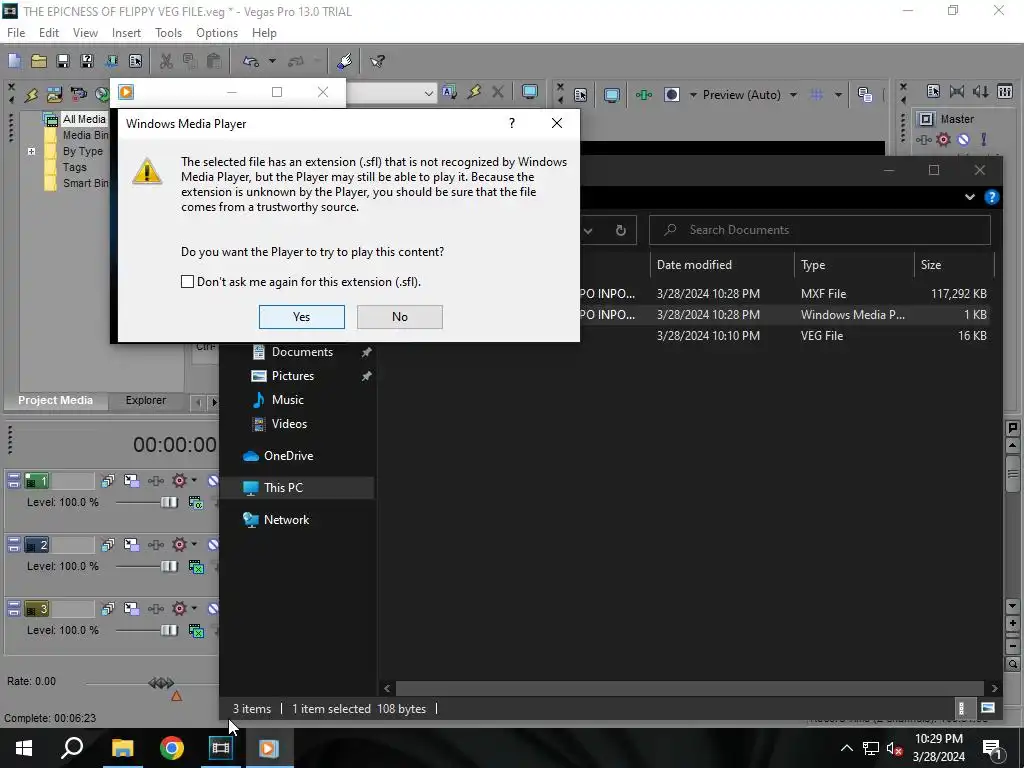Viewport: 1024px width, 768px height.
Task: Save the project with the floppy disk icon
Action: (x=63, y=61)
